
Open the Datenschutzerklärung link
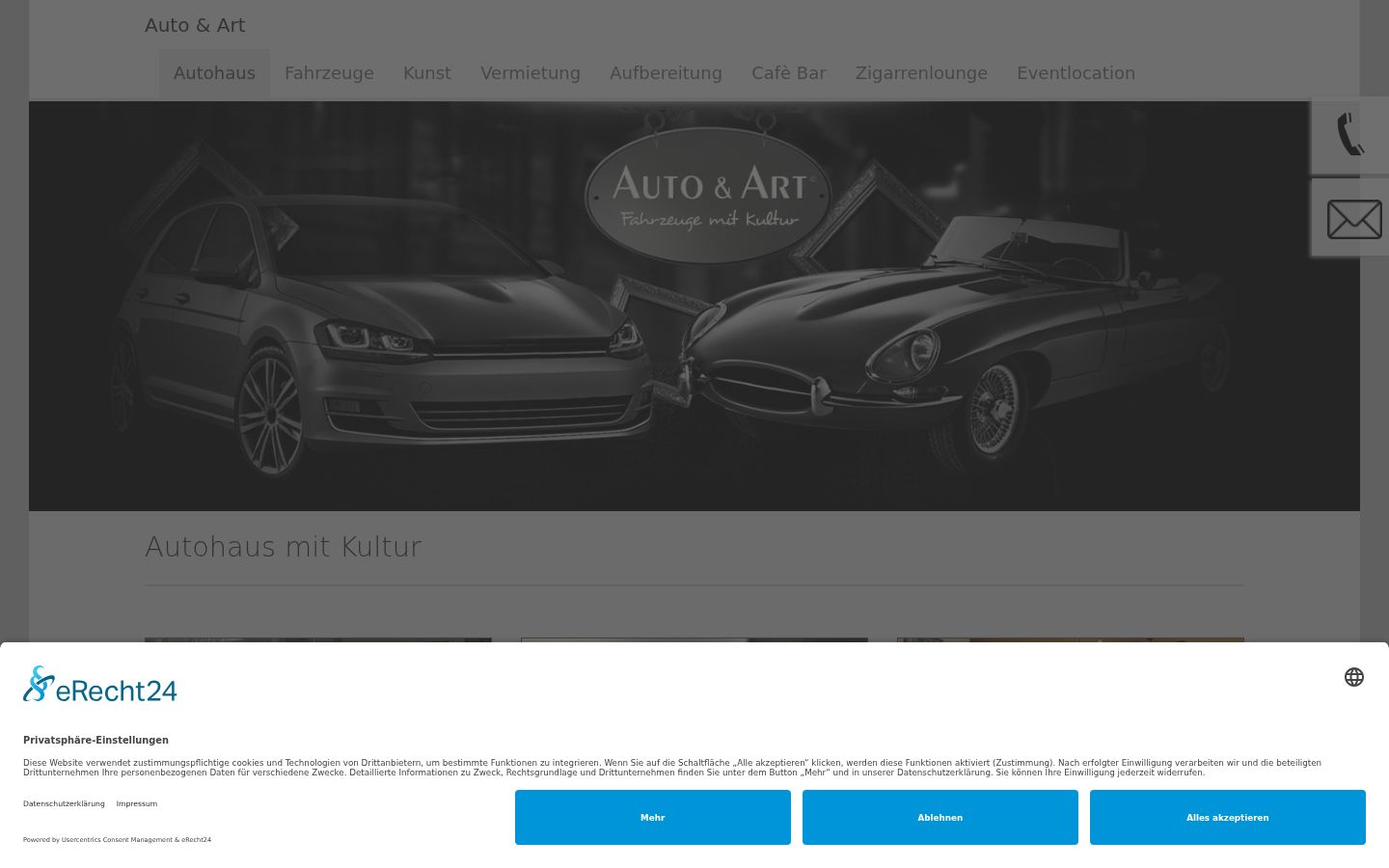coord(64,803)
